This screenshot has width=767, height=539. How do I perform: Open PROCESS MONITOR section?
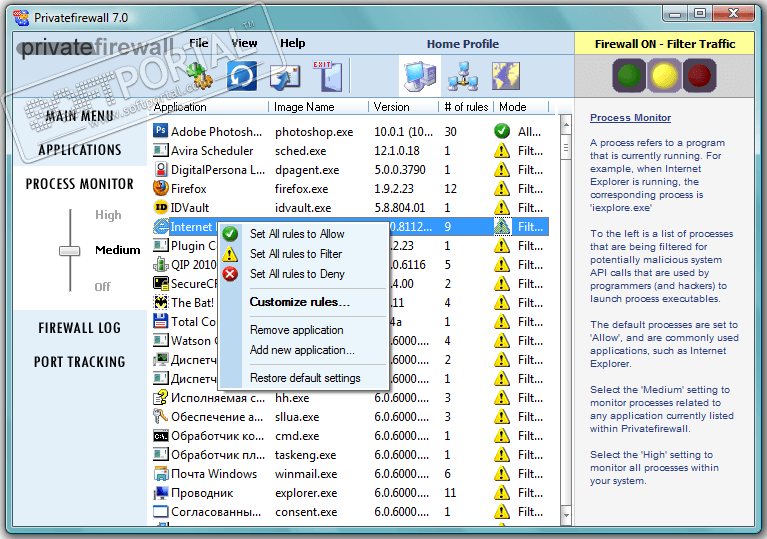(x=80, y=184)
